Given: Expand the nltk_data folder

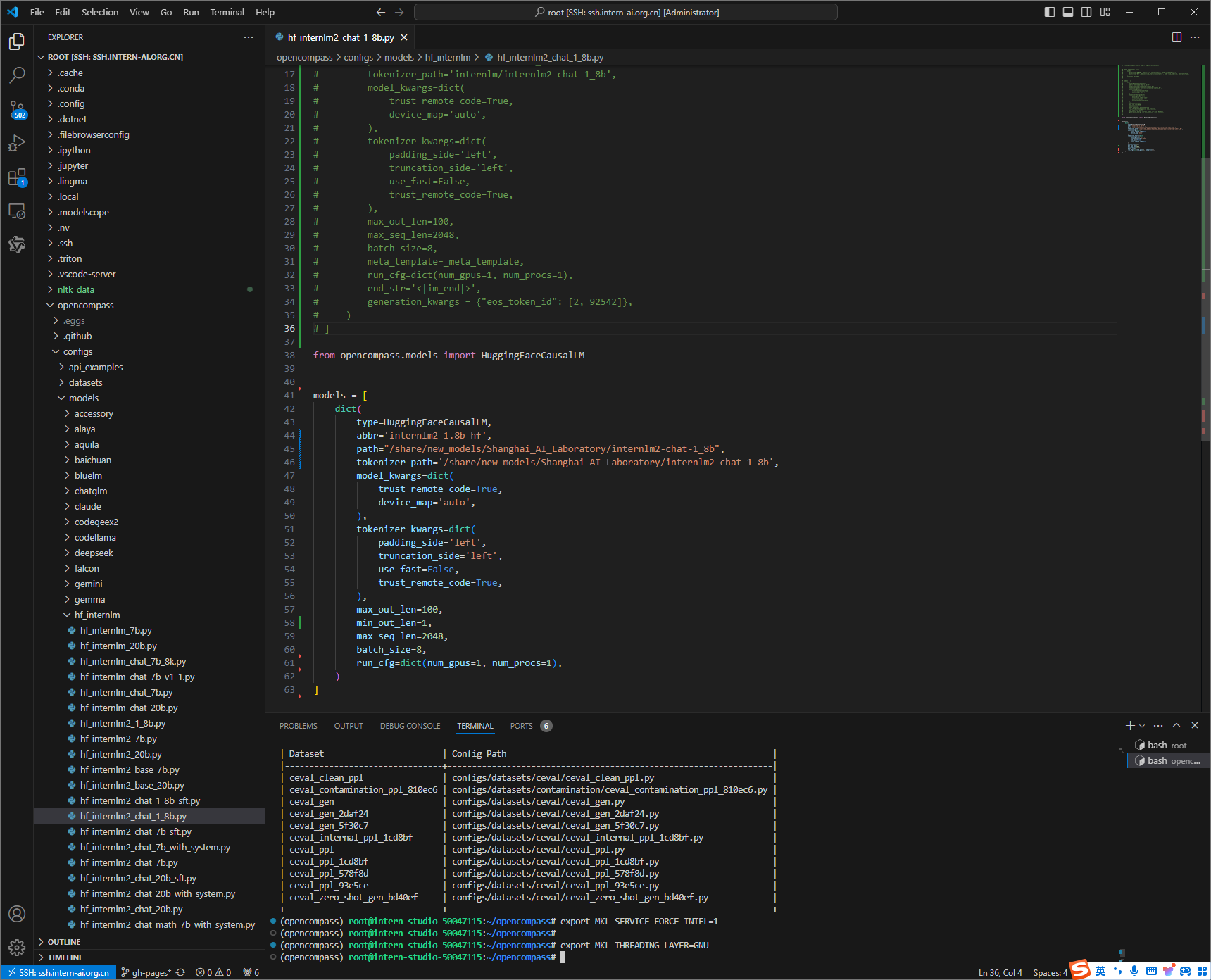Looking at the screenshot, I should click(x=76, y=289).
